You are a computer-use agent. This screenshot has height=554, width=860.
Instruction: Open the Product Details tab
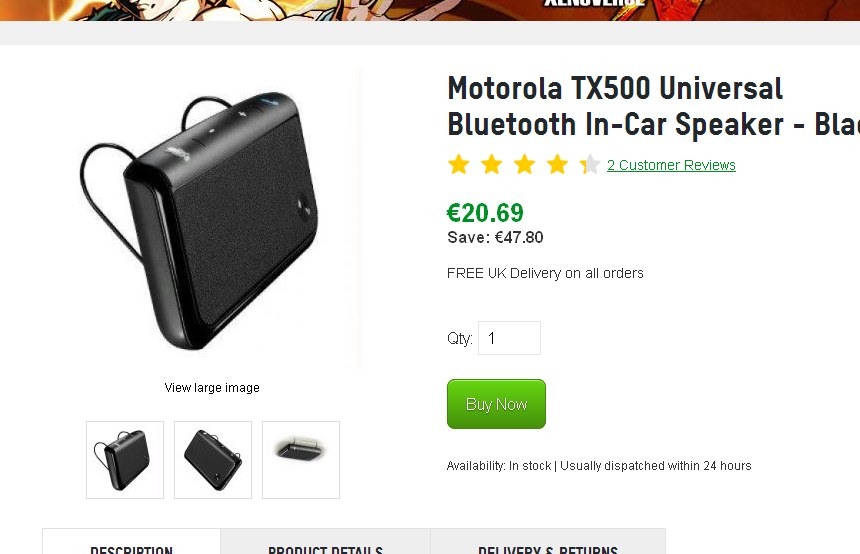click(325, 547)
